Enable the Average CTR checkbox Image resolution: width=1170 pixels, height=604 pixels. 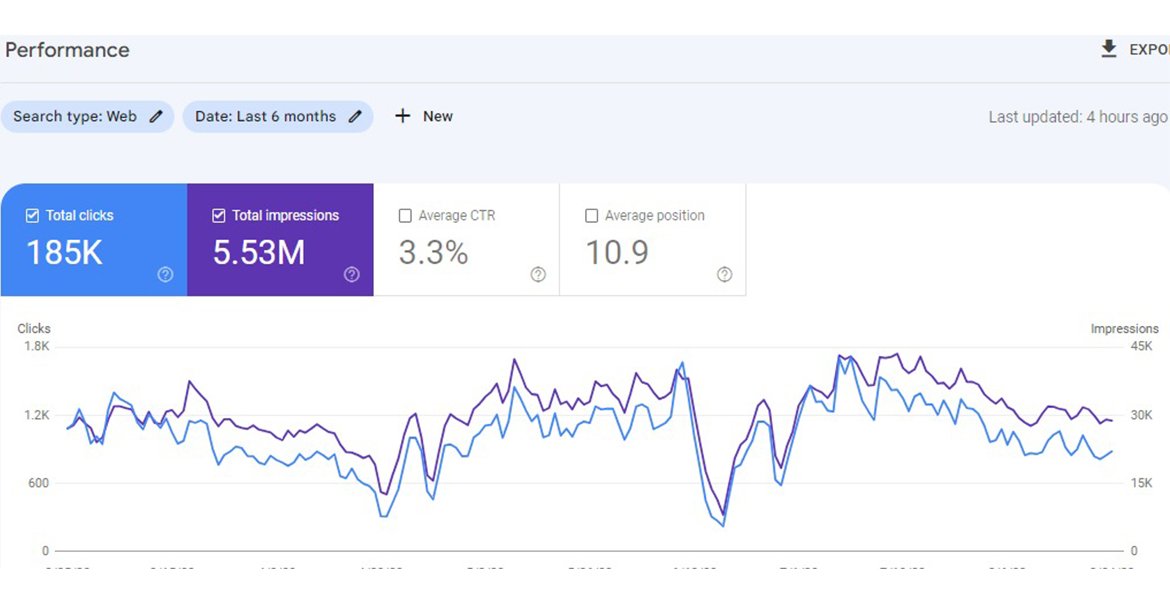click(x=405, y=215)
